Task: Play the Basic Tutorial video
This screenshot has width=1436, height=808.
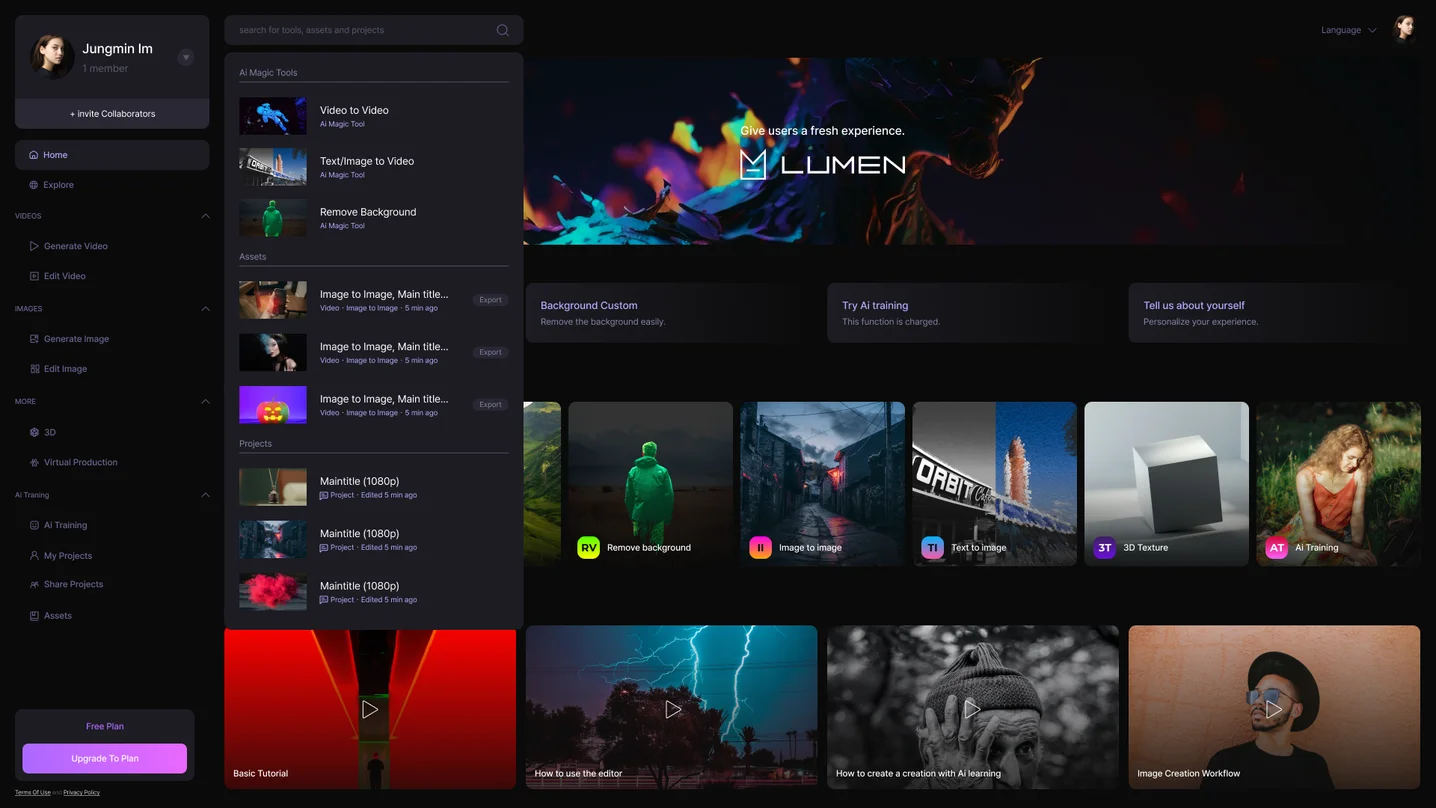Action: 370,709
